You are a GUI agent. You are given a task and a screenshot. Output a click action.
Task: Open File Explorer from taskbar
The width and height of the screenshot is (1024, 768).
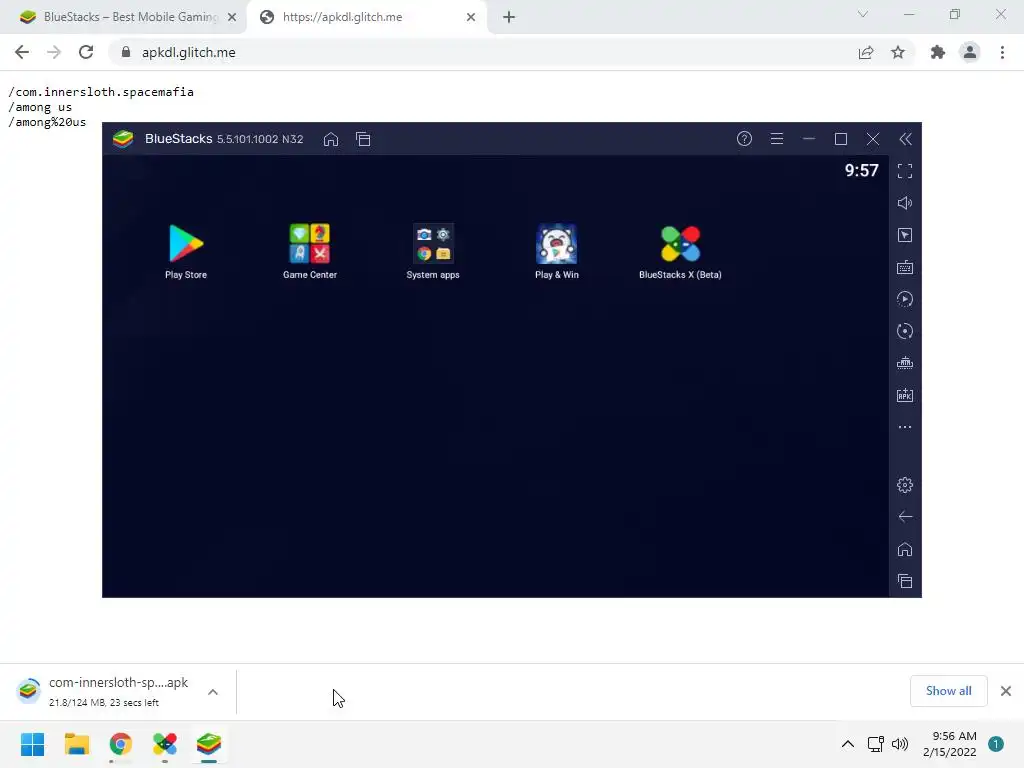(76, 744)
